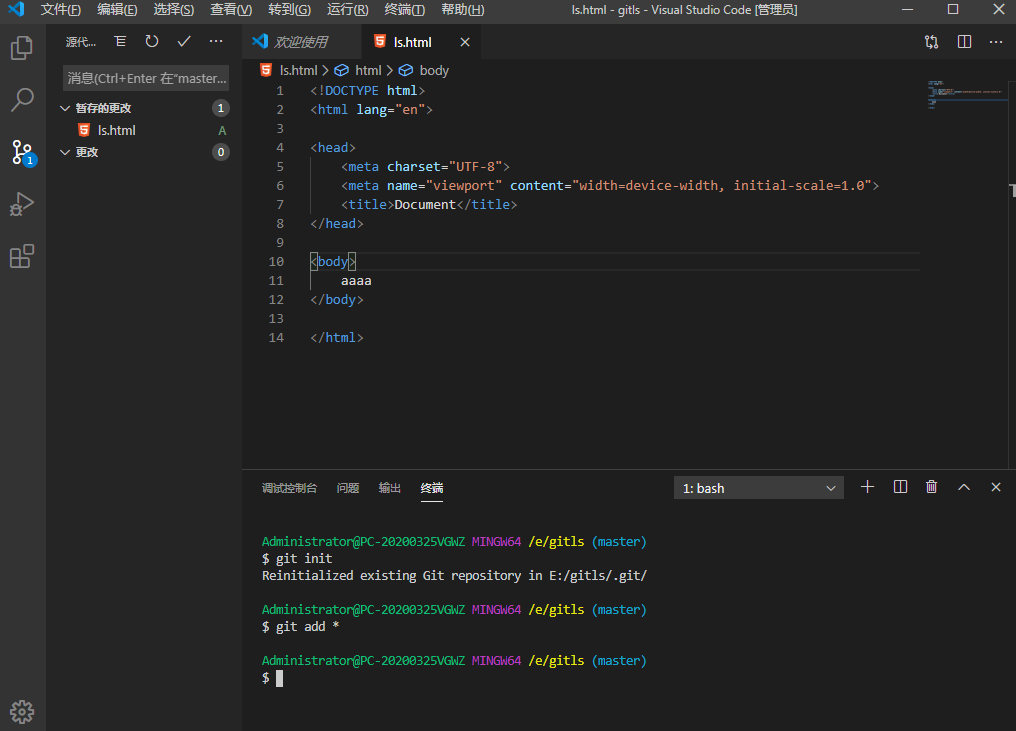Open the '1: bash' terminal selector dropdown

[759, 488]
